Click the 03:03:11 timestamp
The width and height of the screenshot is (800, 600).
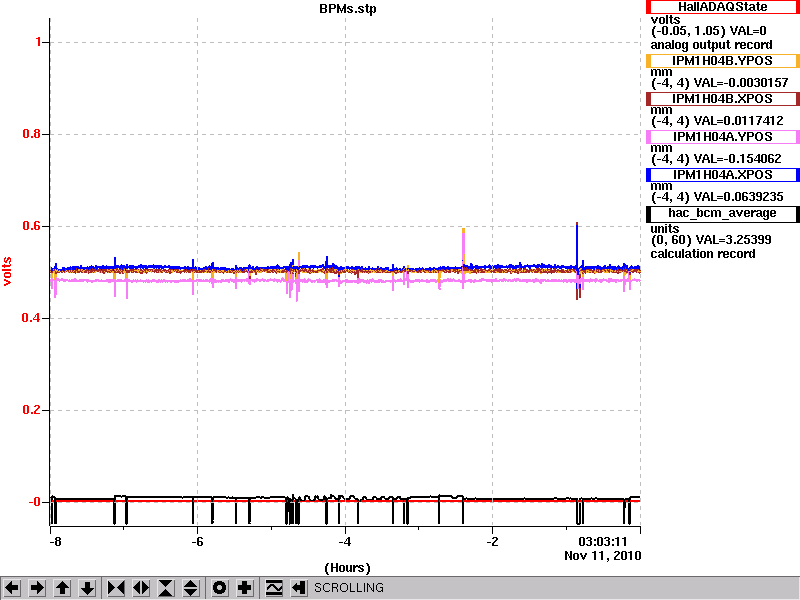(602, 541)
